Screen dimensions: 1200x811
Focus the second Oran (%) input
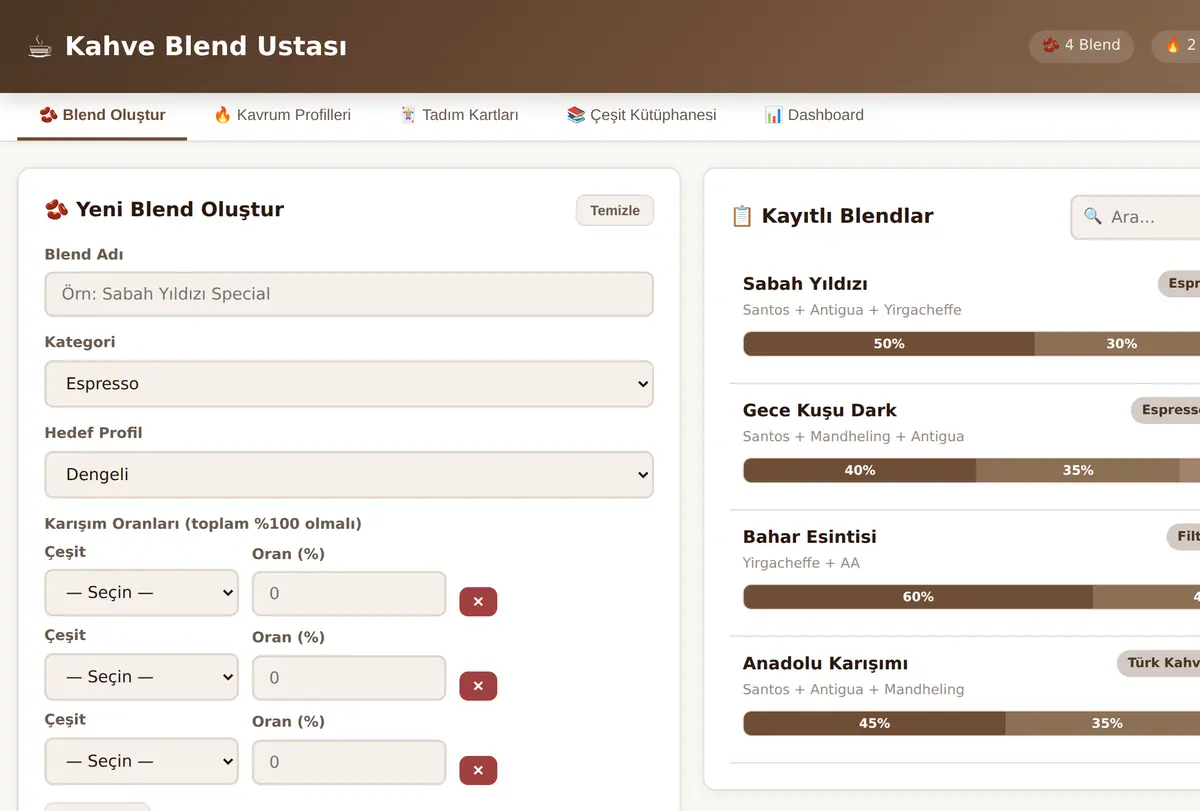point(349,678)
